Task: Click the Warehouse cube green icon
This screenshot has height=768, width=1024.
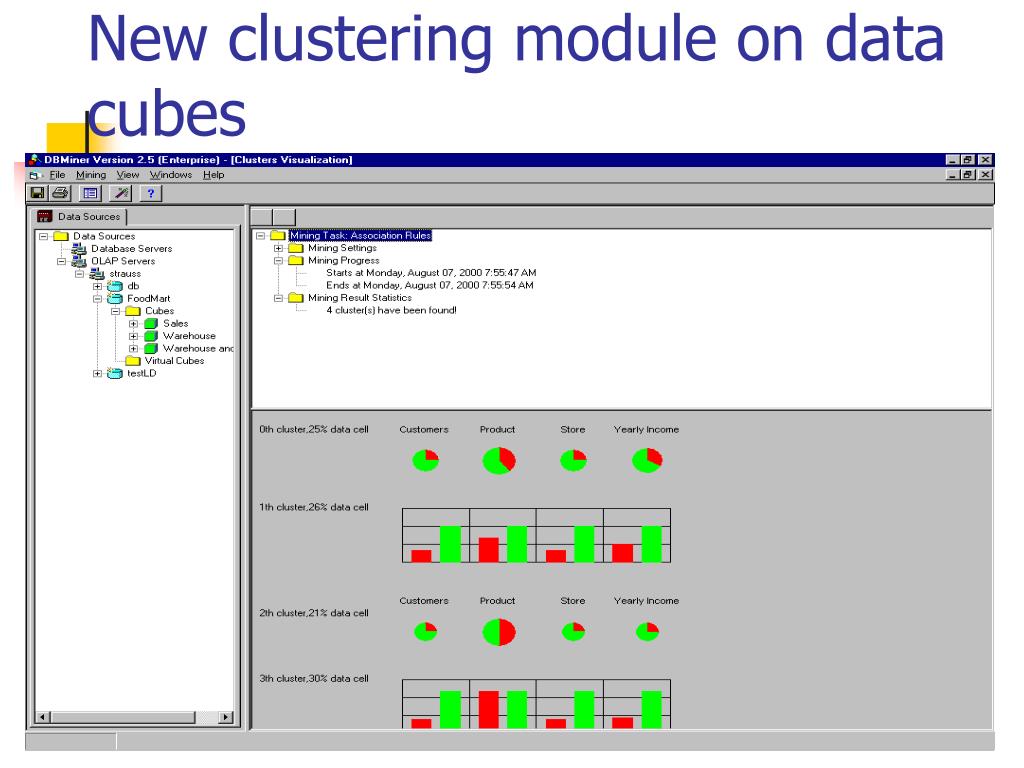Action: tap(151, 336)
